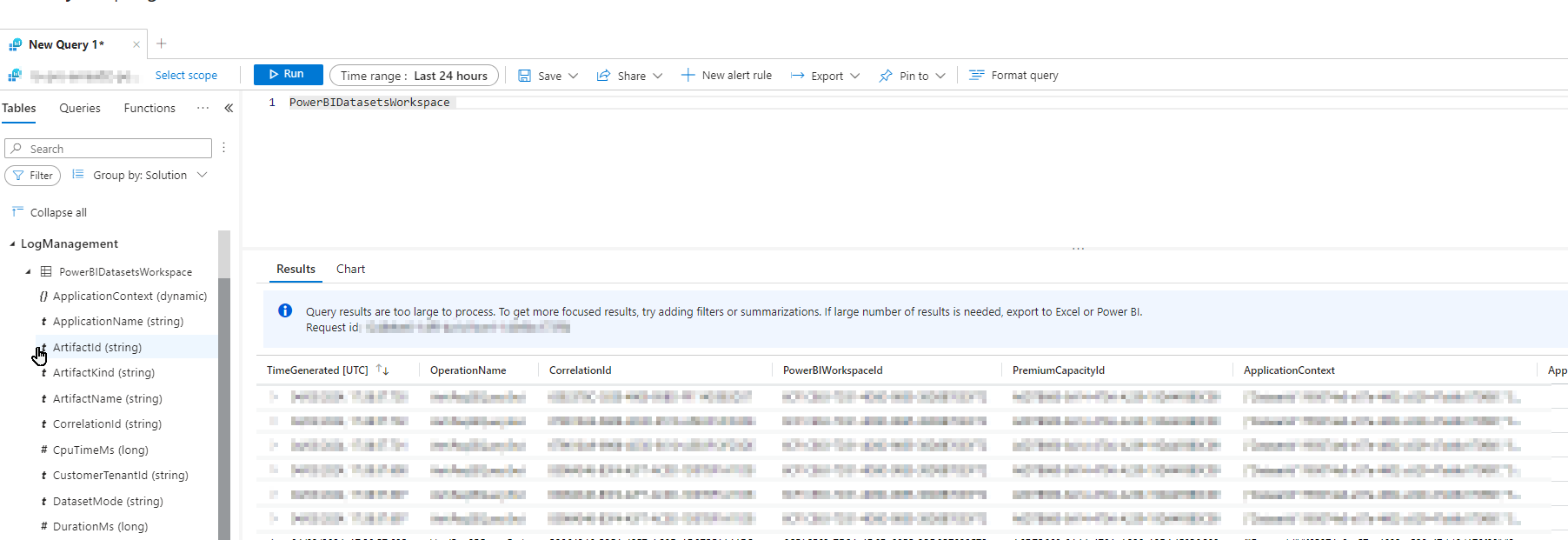Select ArtifactId (string) column
1568x540 pixels.
point(96,347)
